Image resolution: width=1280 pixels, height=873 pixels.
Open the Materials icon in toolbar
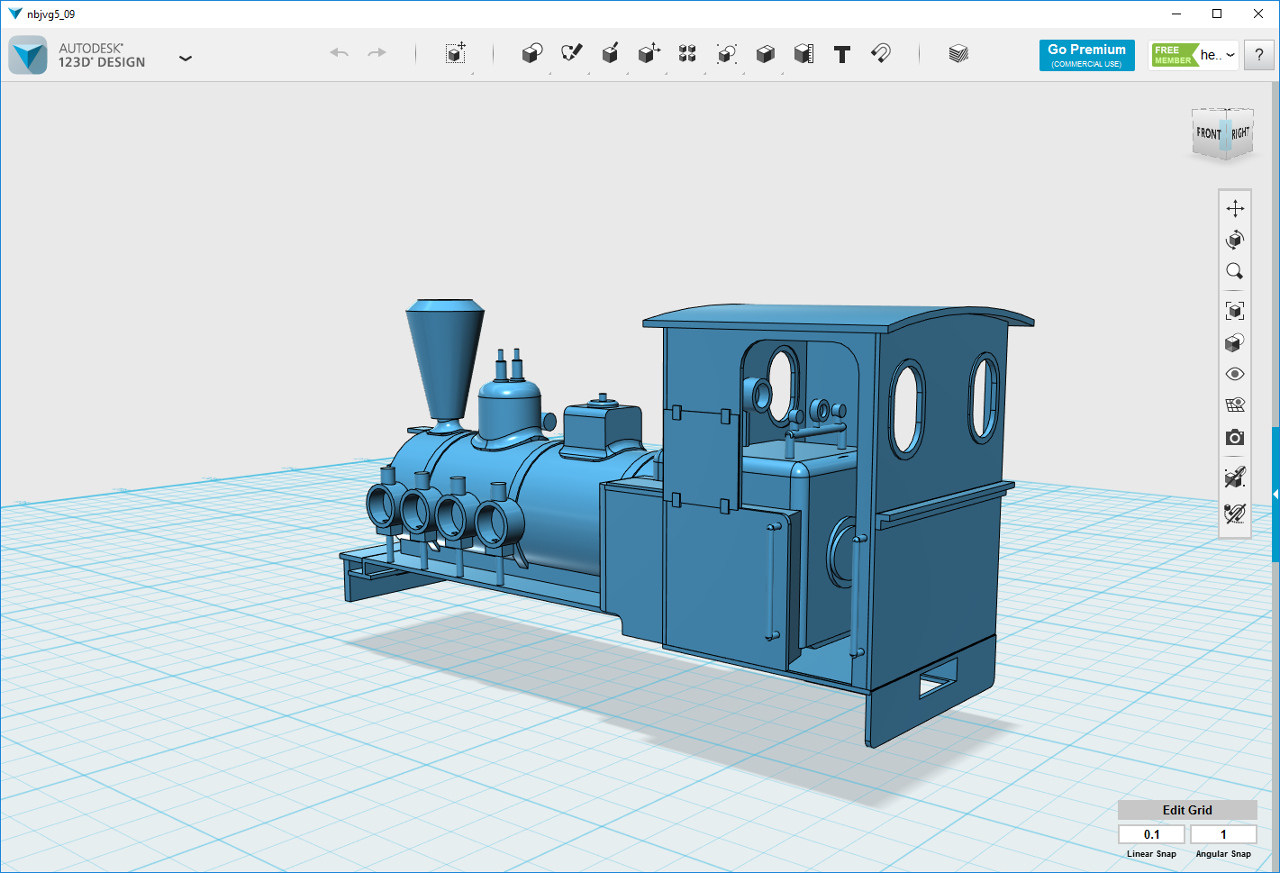(x=958, y=54)
